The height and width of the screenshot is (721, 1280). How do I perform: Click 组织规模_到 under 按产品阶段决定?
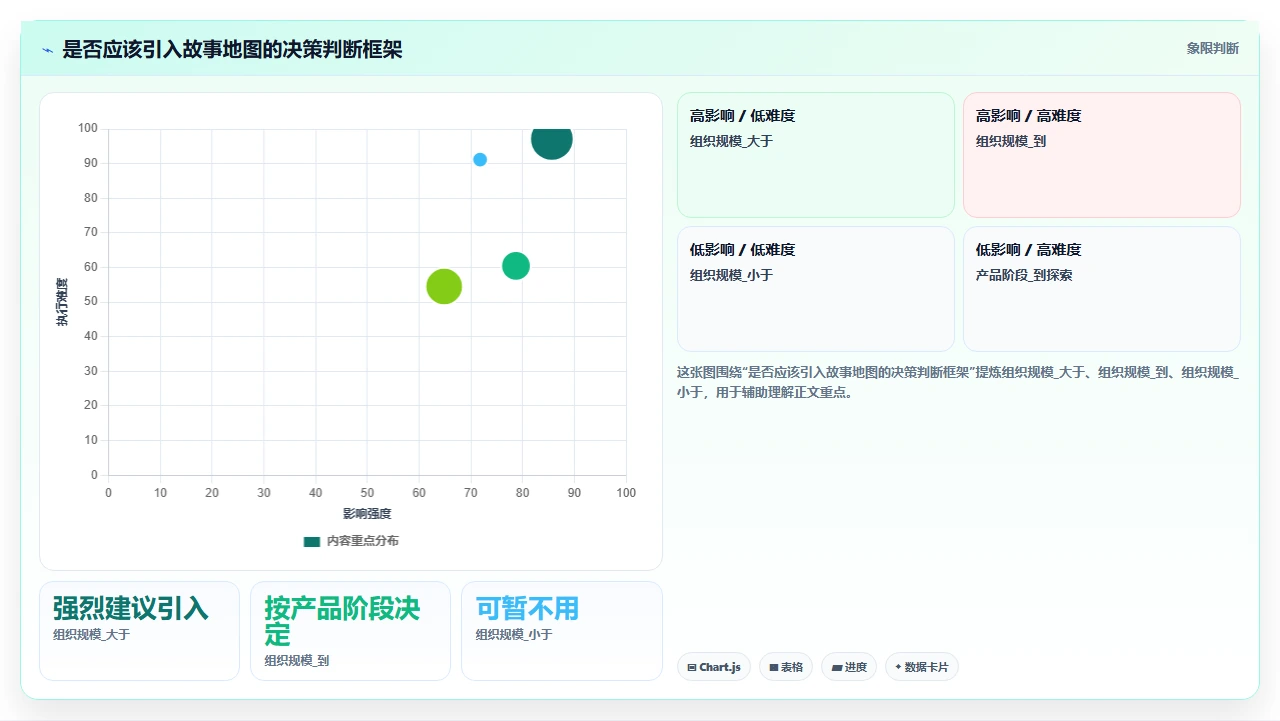(x=297, y=660)
